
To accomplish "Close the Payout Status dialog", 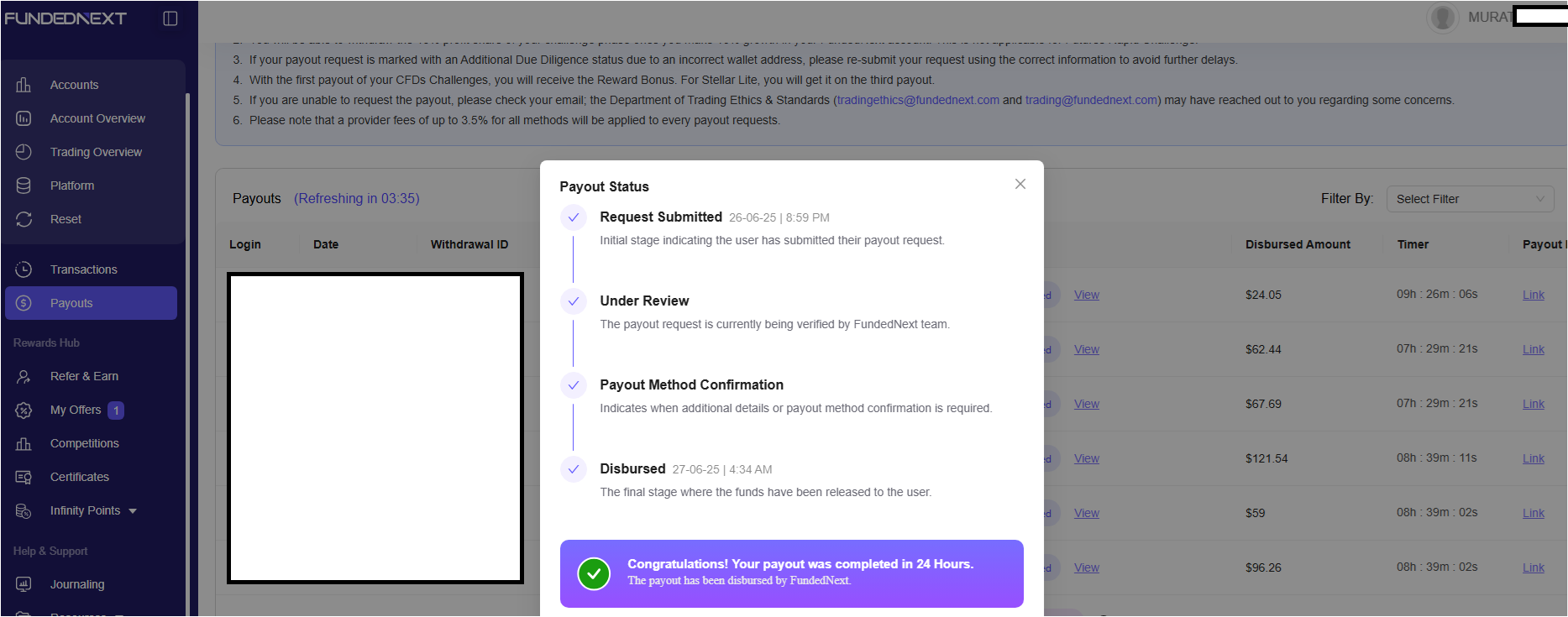I will (1020, 184).
